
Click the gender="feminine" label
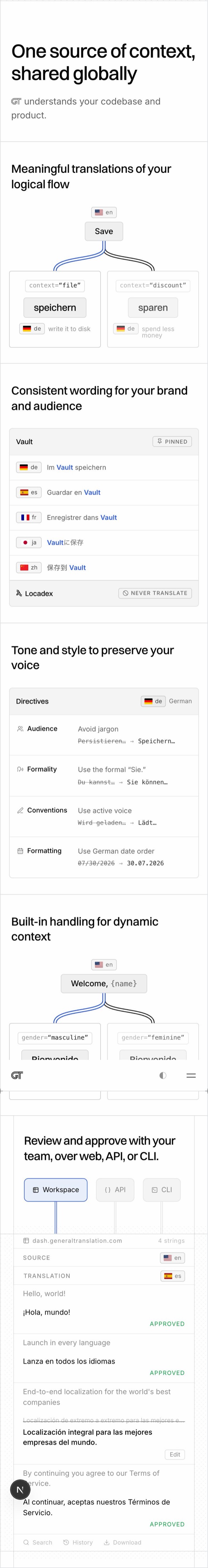pos(153,1037)
